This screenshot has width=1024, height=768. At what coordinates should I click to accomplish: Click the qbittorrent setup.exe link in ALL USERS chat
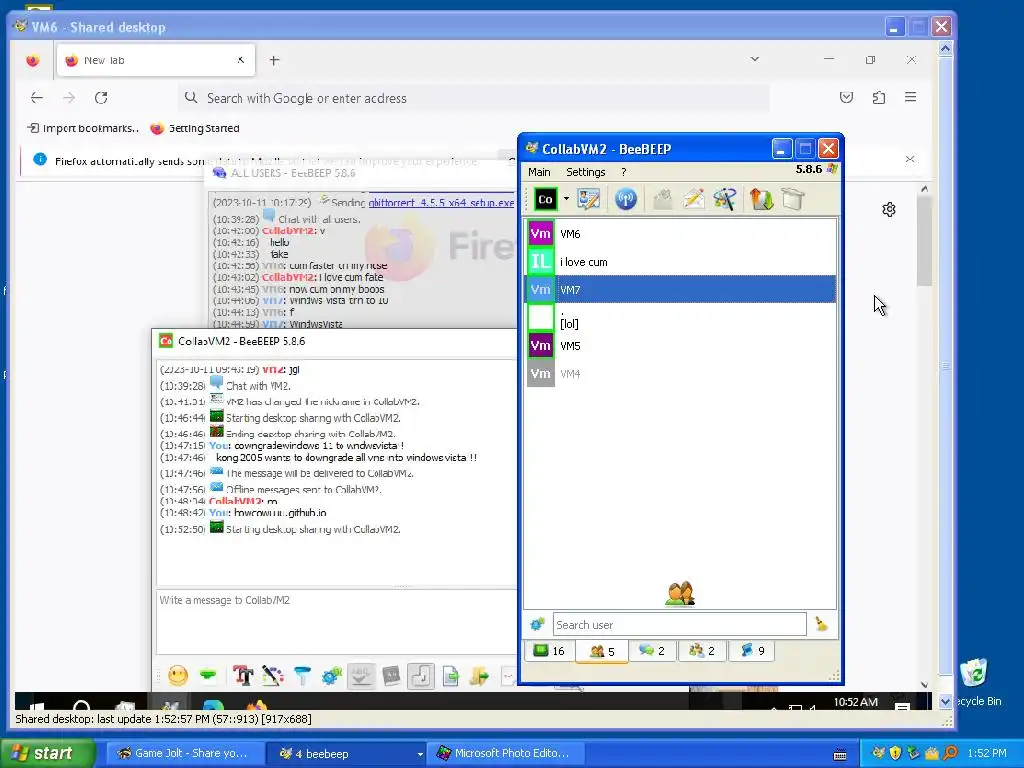(441, 202)
